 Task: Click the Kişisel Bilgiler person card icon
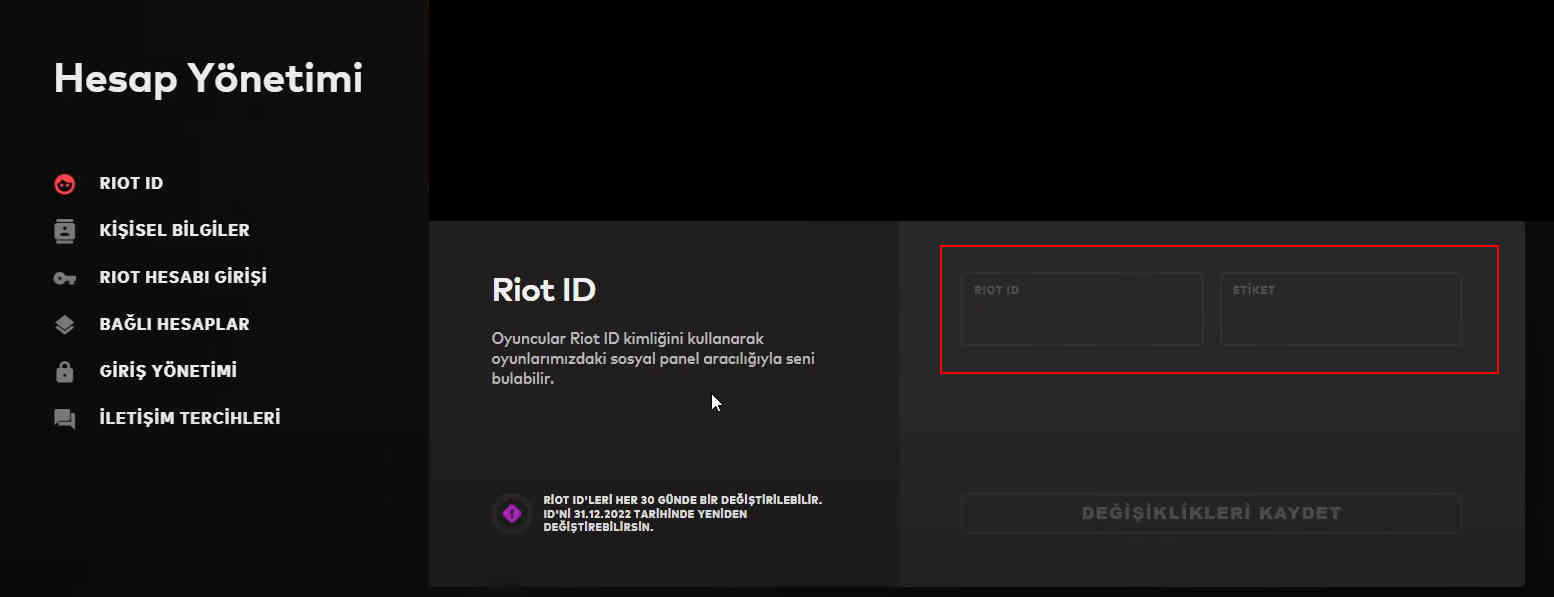[65, 230]
